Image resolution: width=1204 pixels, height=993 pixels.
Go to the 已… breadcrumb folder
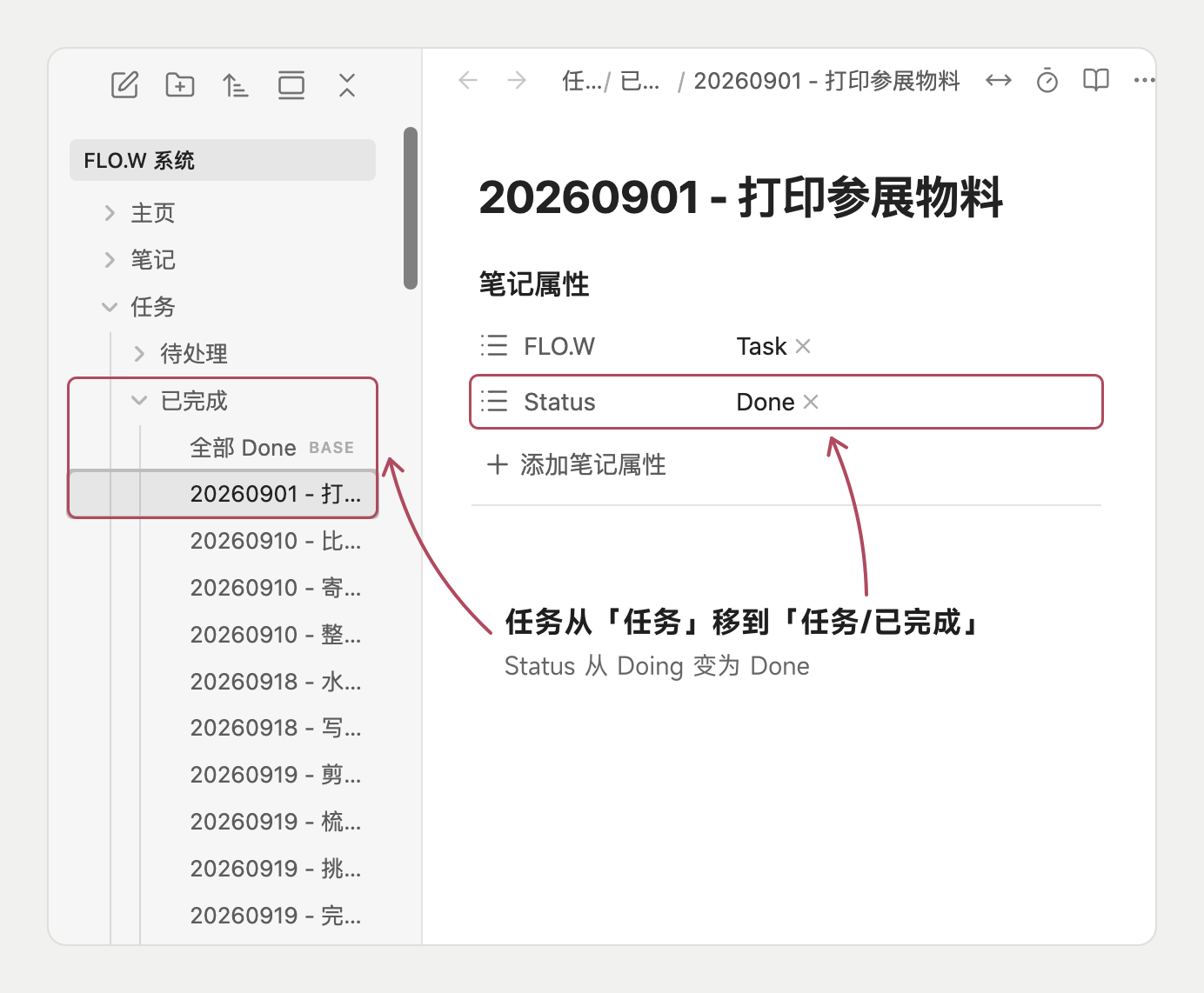pyautogui.click(x=640, y=81)
